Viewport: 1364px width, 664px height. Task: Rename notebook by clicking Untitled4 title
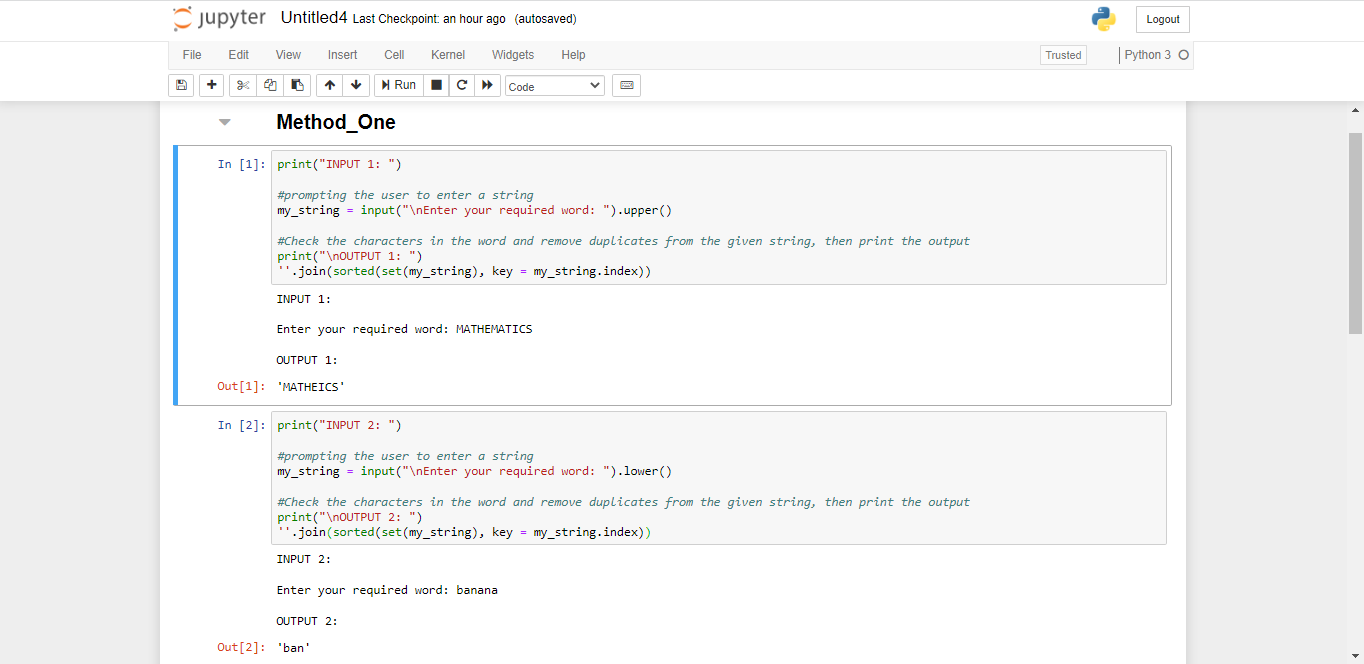(x=313, y=18)
